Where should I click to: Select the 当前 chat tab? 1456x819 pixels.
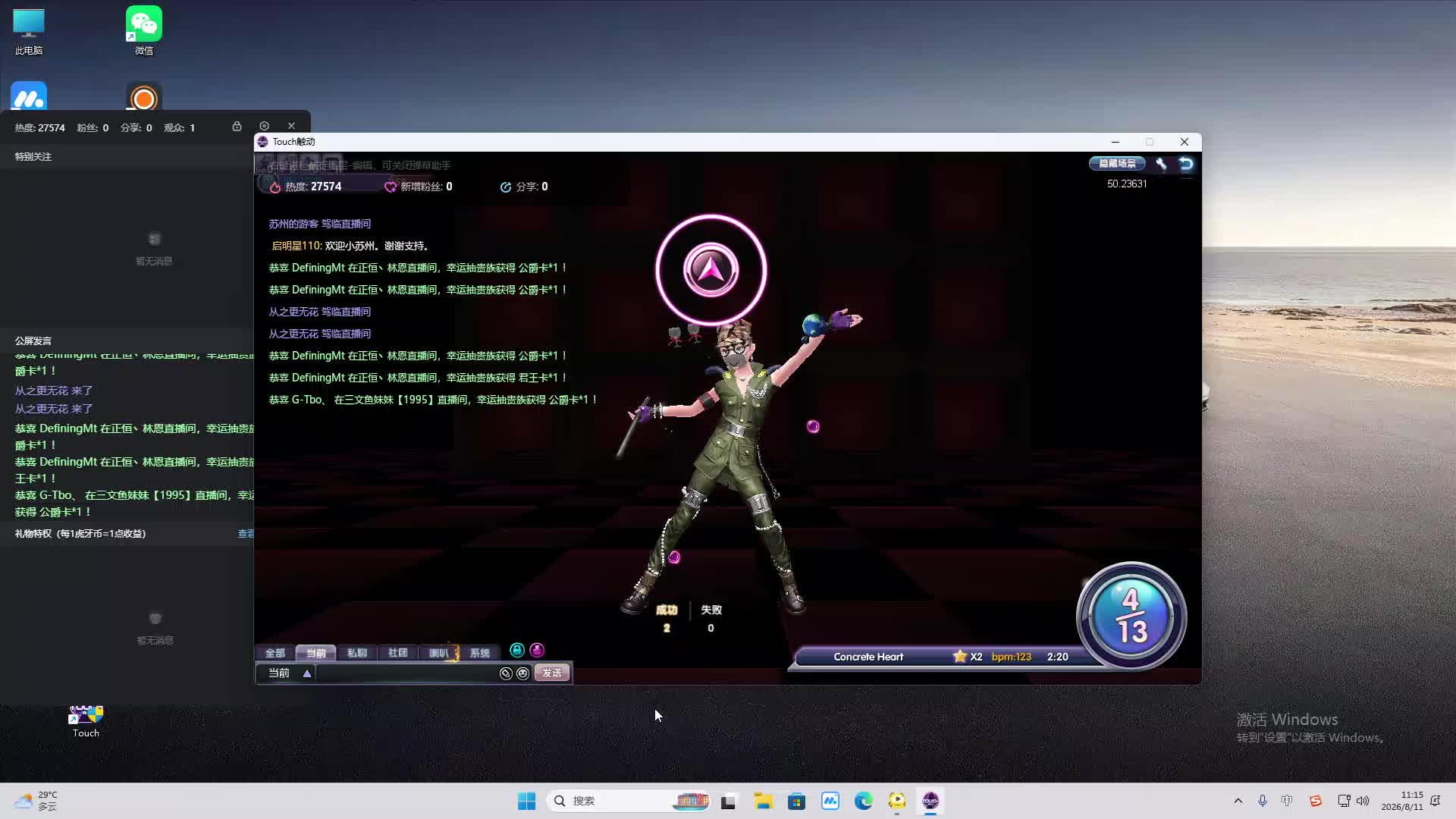tap(315, 653)
